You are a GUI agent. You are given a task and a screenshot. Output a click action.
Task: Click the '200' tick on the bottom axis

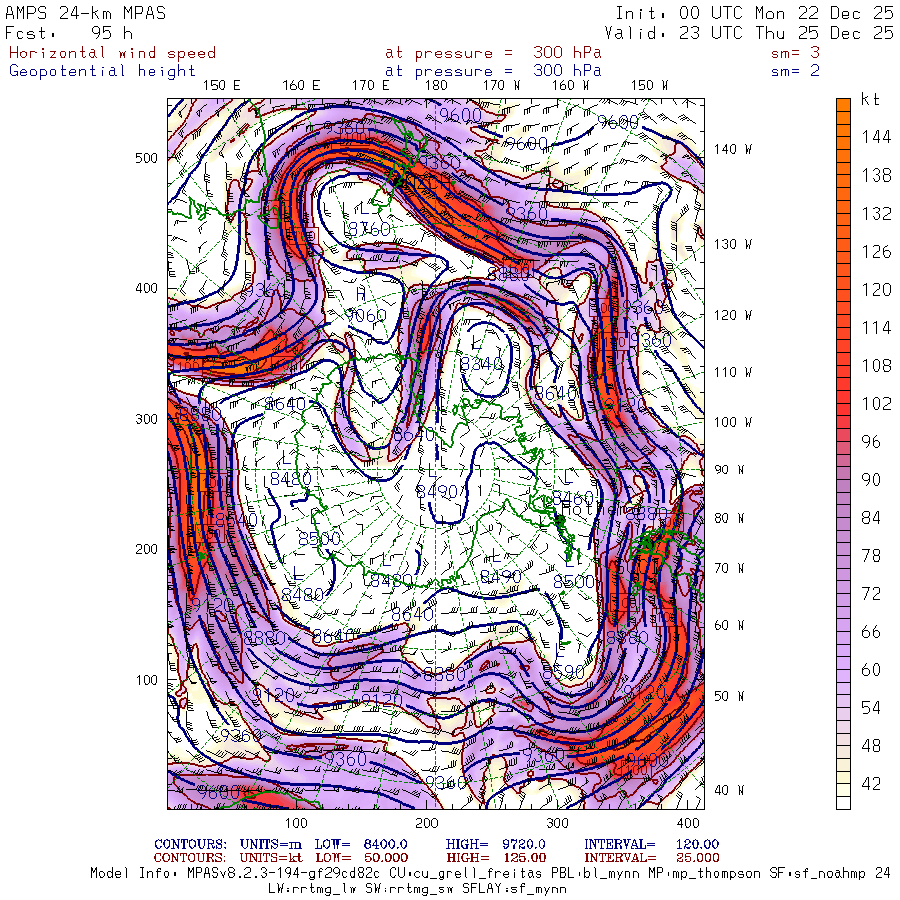pyautogui.click(x=426, y=823)
